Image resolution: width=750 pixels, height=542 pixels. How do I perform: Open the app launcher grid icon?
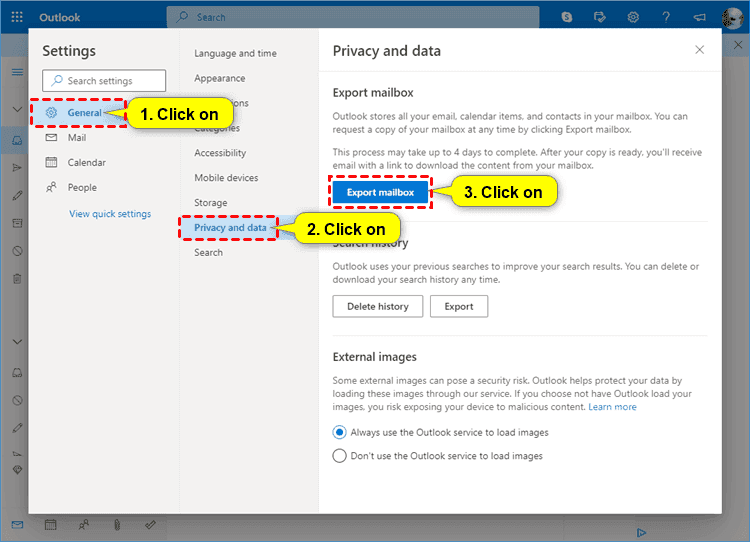17,17
